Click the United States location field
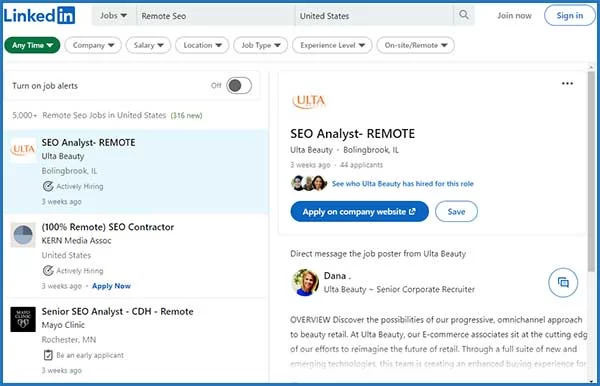600x386 pixels. click(374, 16)
